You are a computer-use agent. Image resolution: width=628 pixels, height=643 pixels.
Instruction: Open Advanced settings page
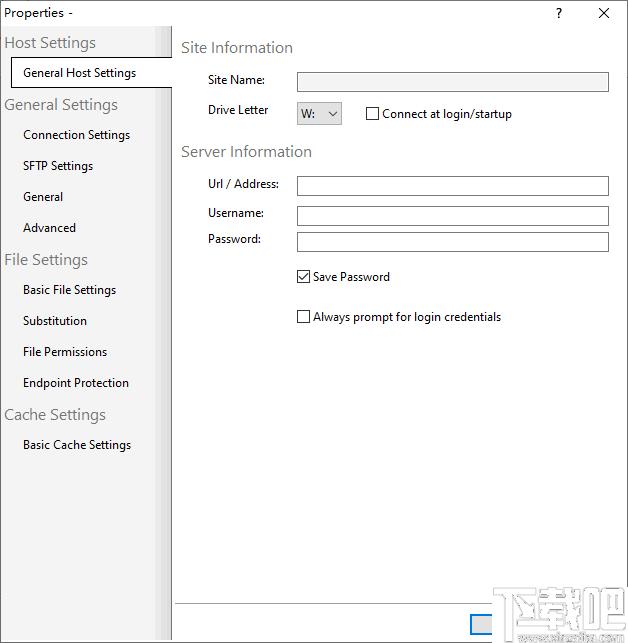49,228
